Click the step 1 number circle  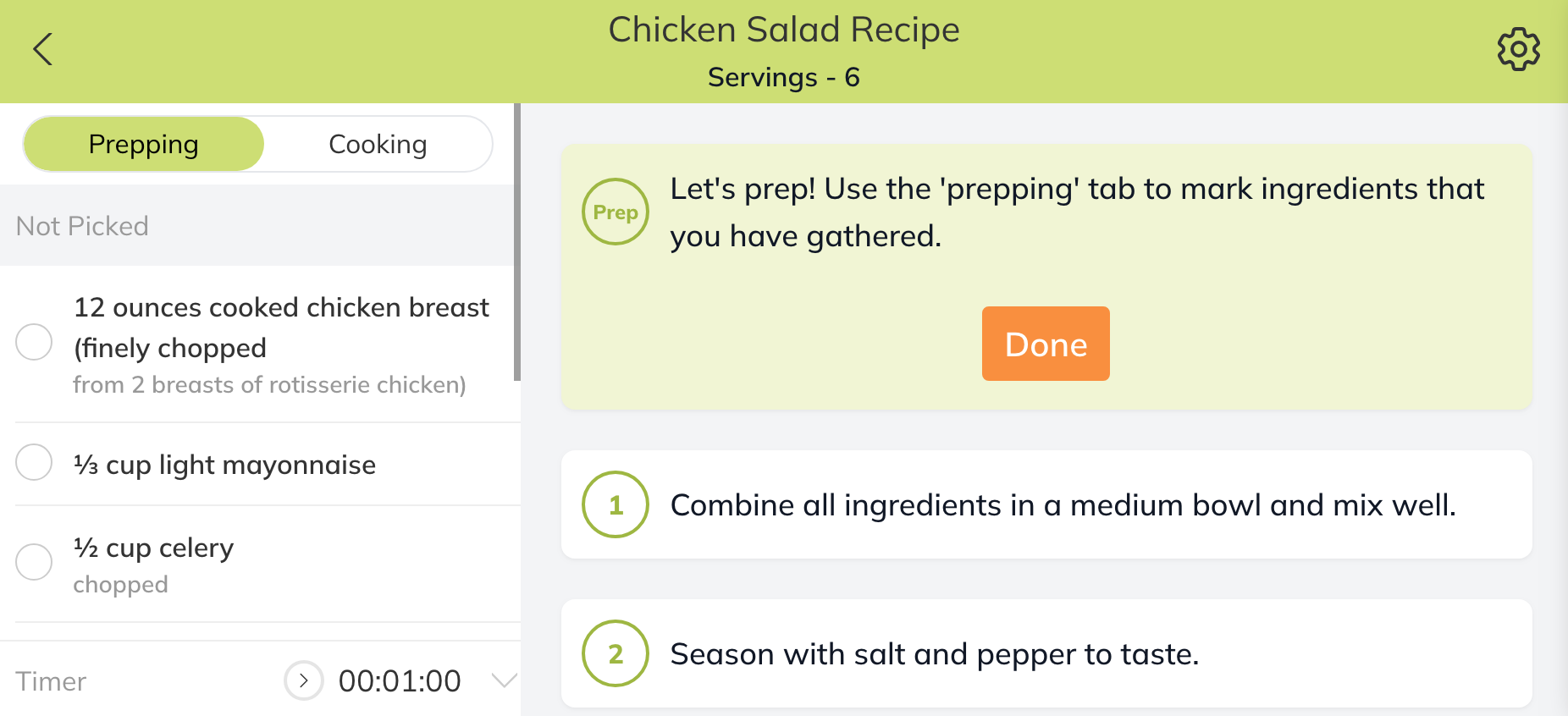(616, 504)
